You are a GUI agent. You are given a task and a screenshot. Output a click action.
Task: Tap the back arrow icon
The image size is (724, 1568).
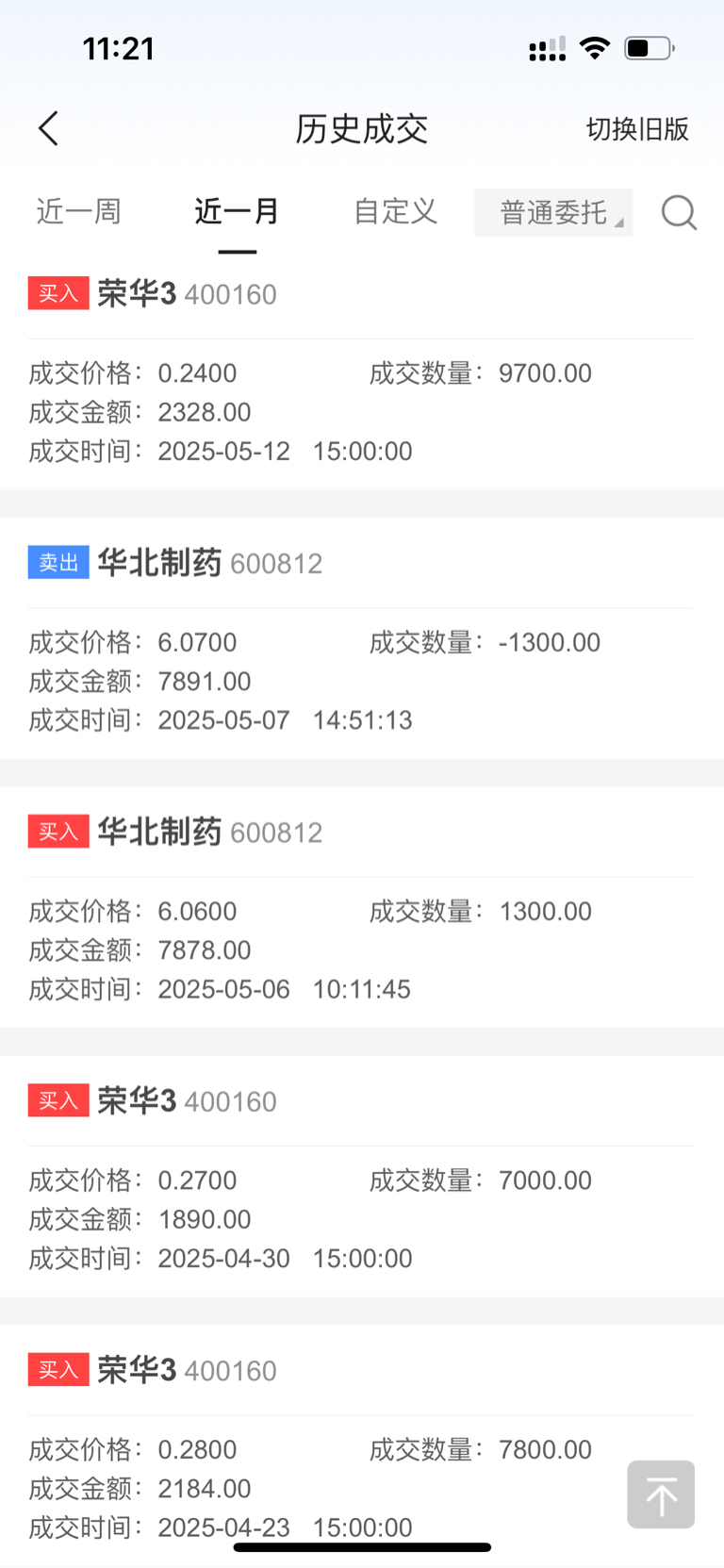[x=49, y=128]
